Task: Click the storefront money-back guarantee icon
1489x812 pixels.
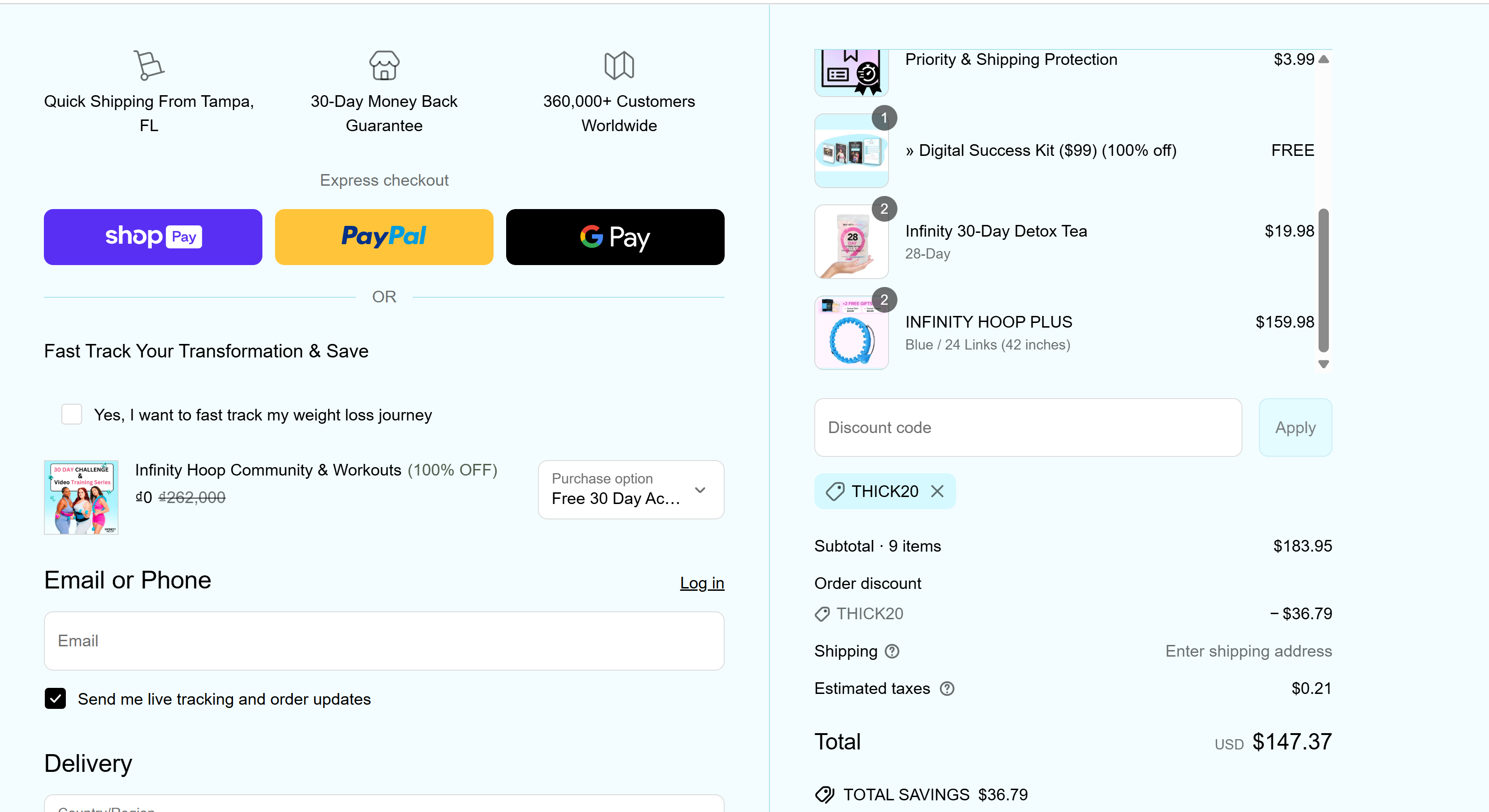Action: [x=384, y=65]
